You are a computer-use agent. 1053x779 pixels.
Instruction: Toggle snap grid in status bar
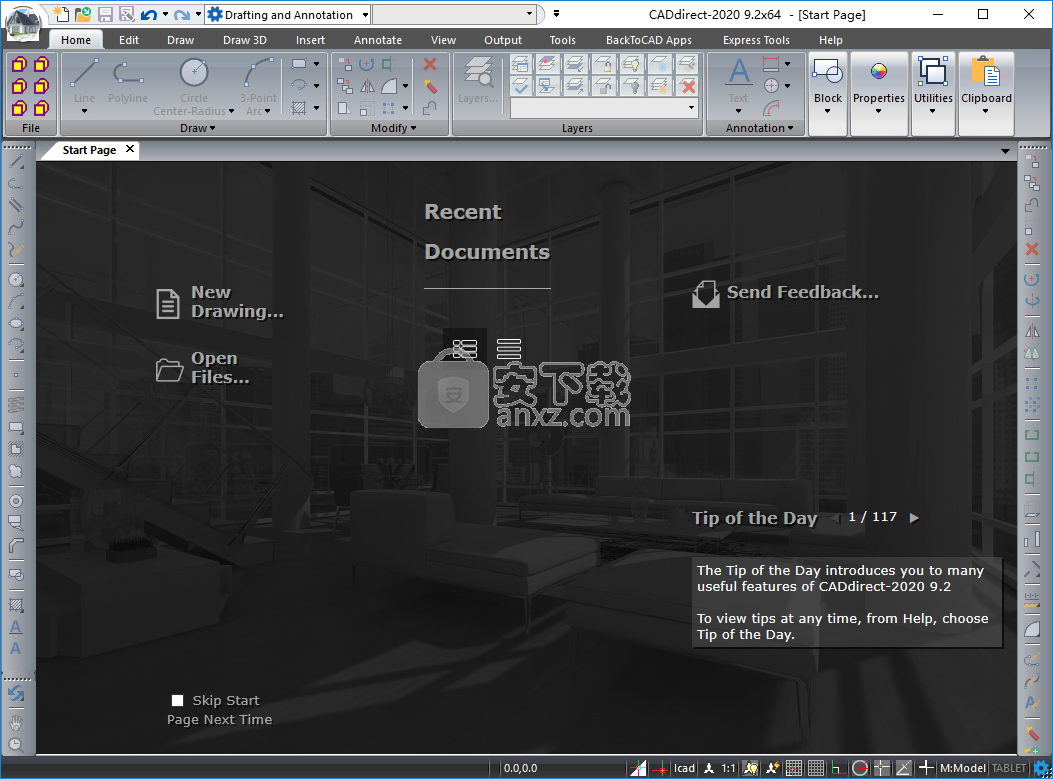(794, 768)
